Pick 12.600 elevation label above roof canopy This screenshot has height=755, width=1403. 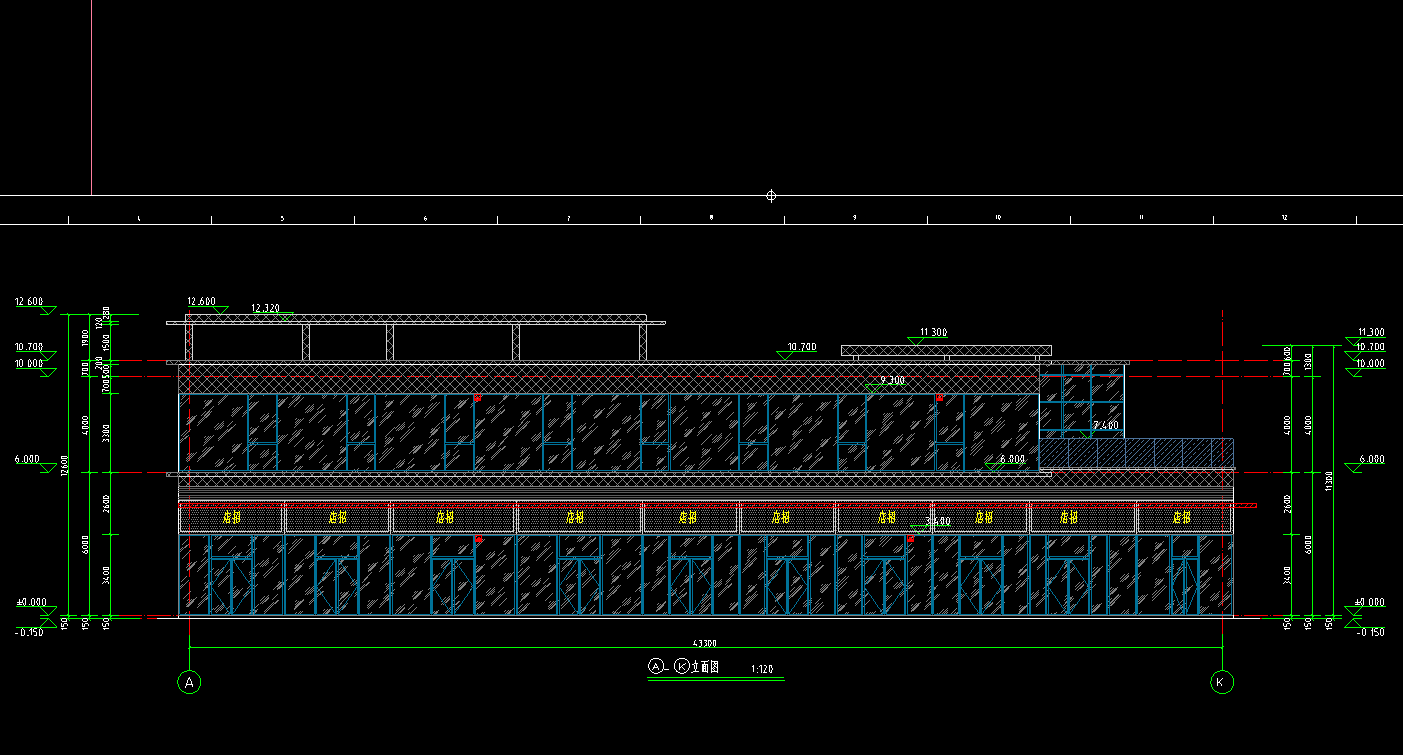tap(201, 301)
